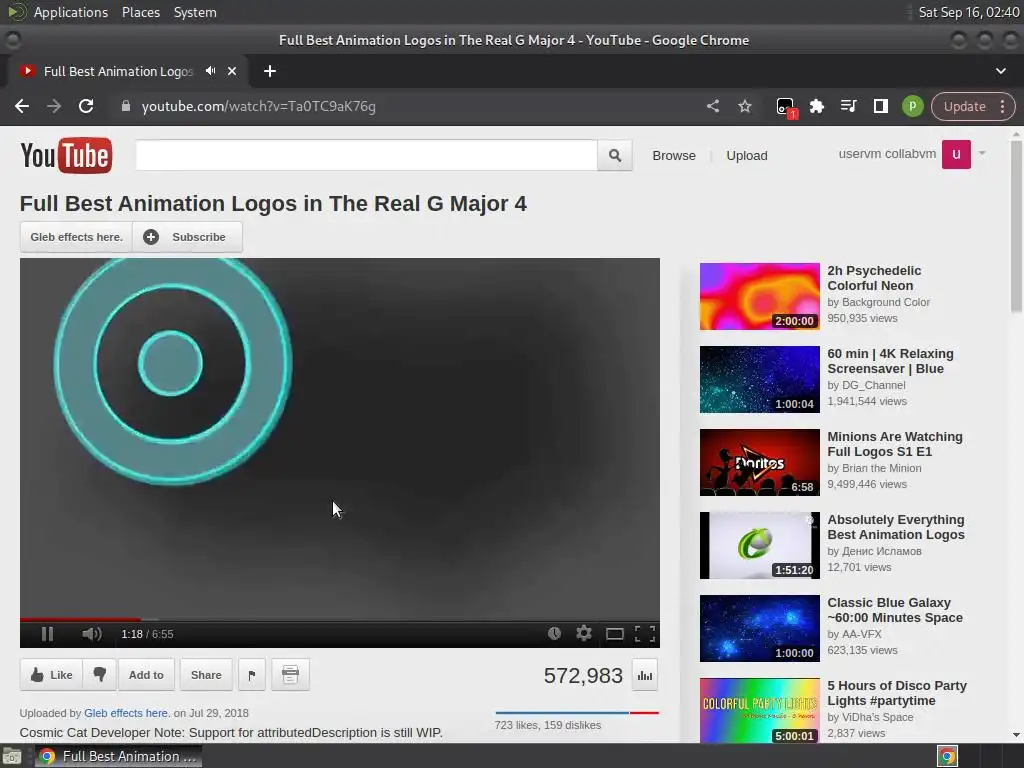This screenshot has width=1024, height=768.
Task: Open Chrome three-dot menu
Action: click(x=1002, y=106)
